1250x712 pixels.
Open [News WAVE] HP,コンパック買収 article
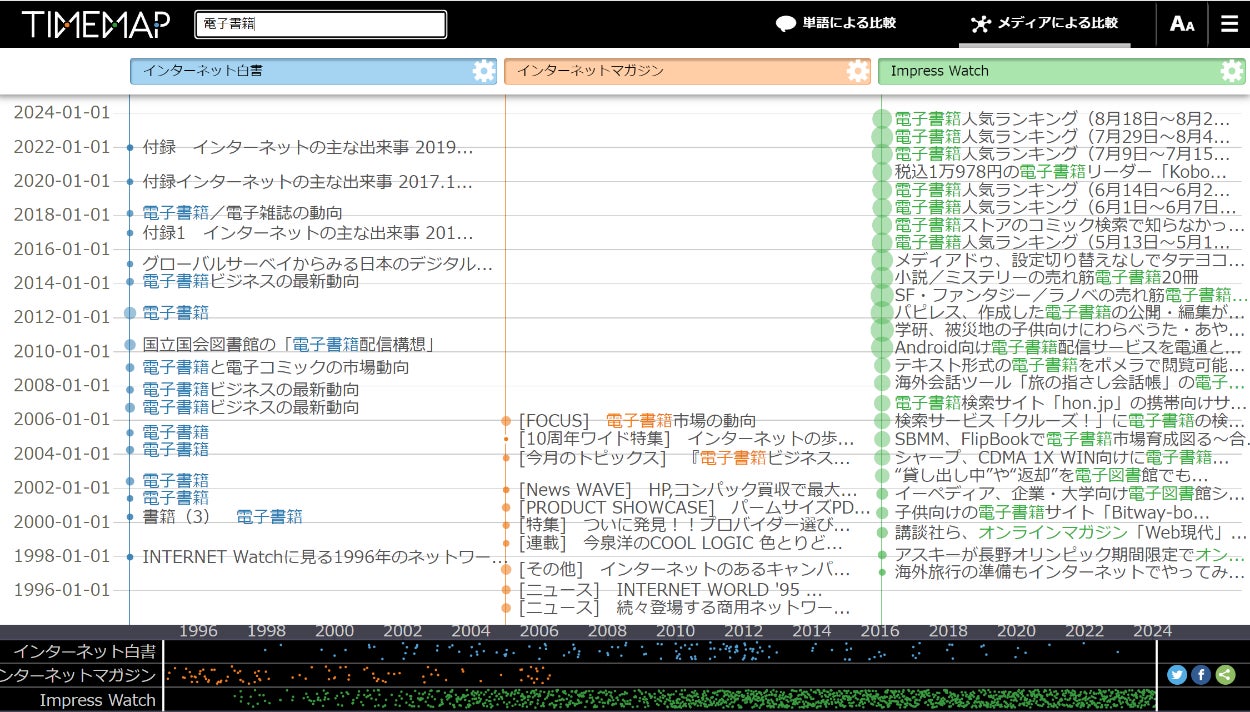pos(688,490)
